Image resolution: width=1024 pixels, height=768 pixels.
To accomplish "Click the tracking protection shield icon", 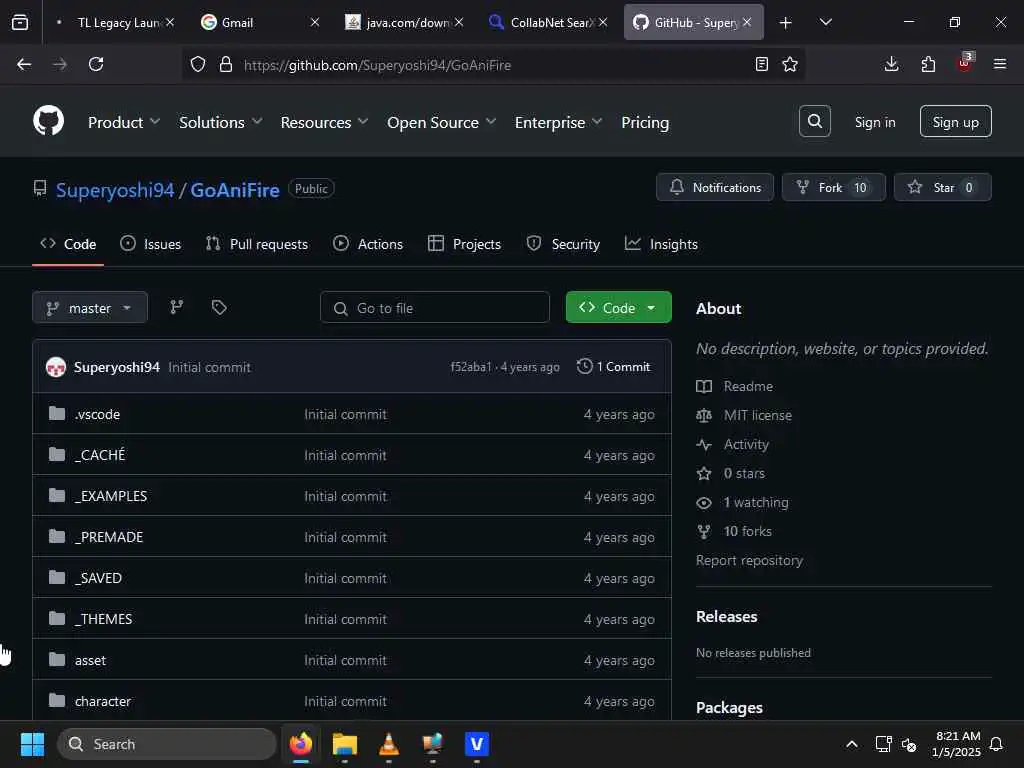I will 198,64.
